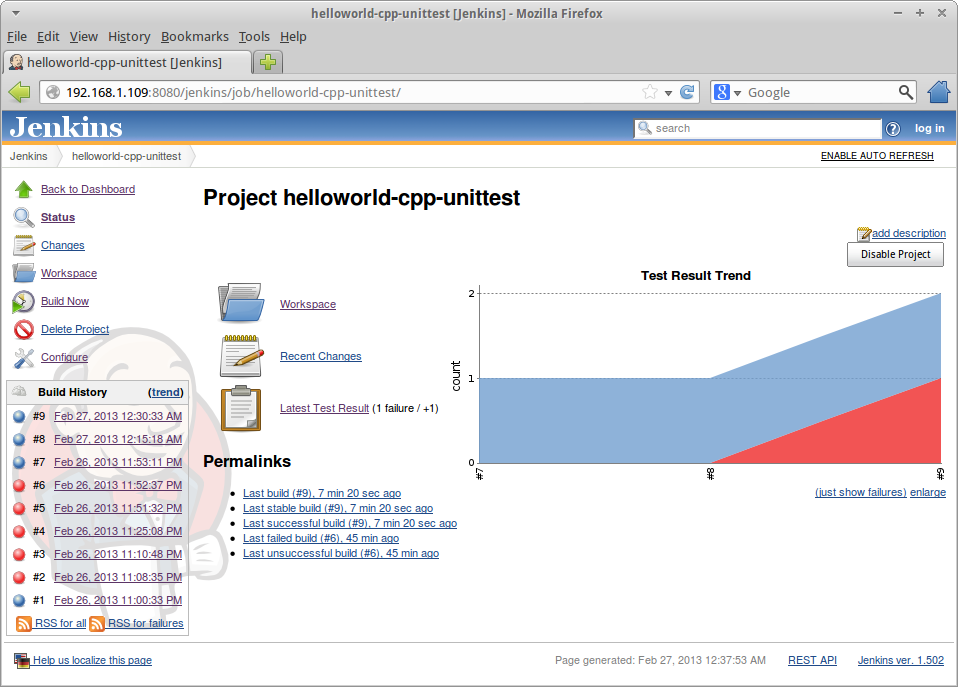
Task: Click the blue status ball for build #1
Action: click(x=20, y=601)
